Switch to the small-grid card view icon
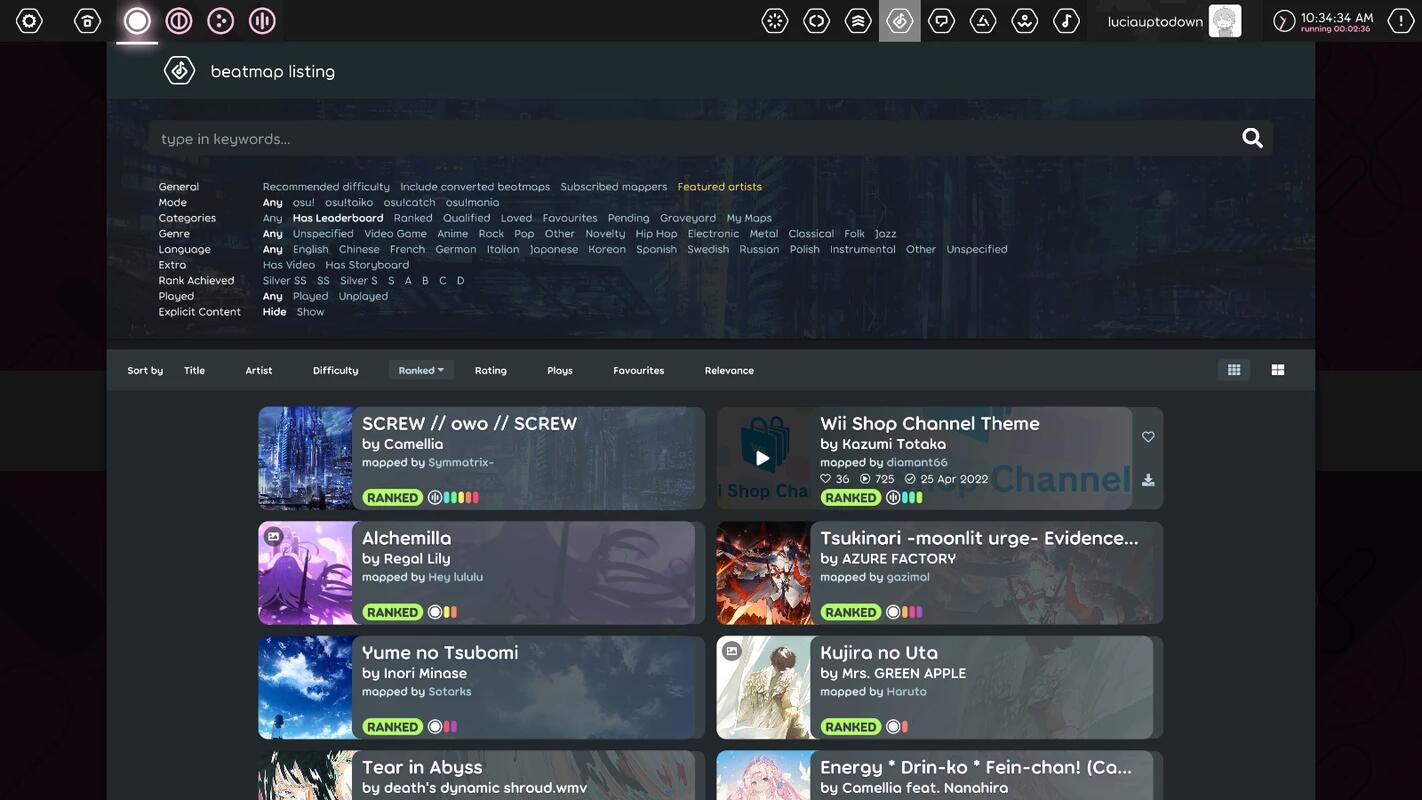The height and width of the screenshot is (800, 1422). coord(1234,370)
